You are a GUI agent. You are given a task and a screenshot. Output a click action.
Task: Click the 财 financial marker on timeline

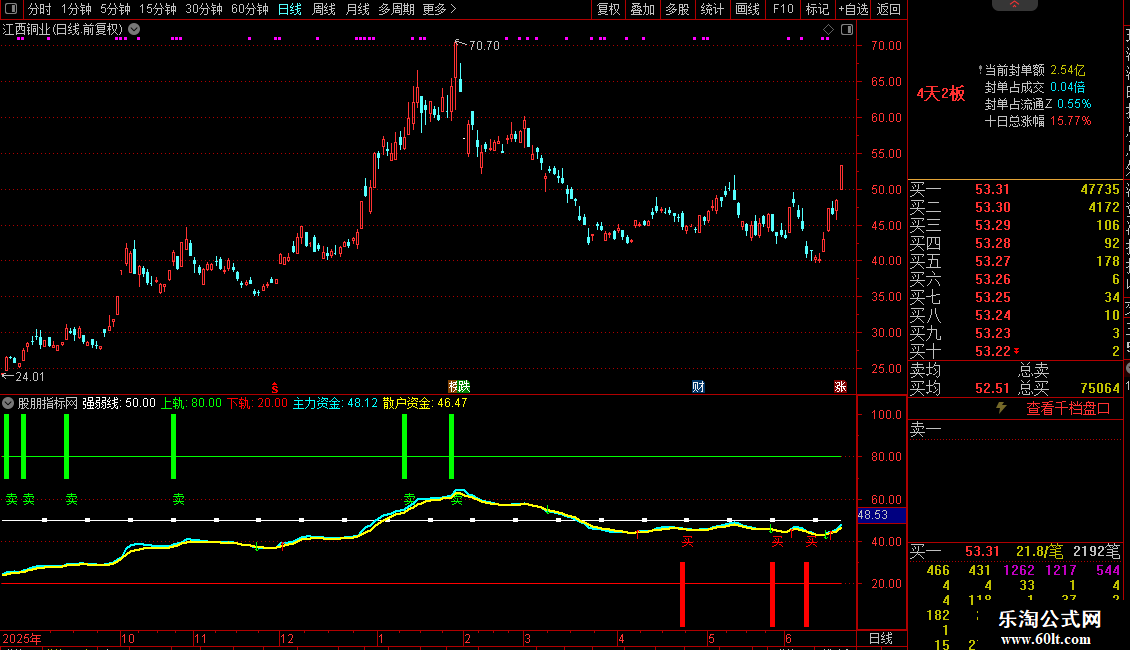coord(698,387)
